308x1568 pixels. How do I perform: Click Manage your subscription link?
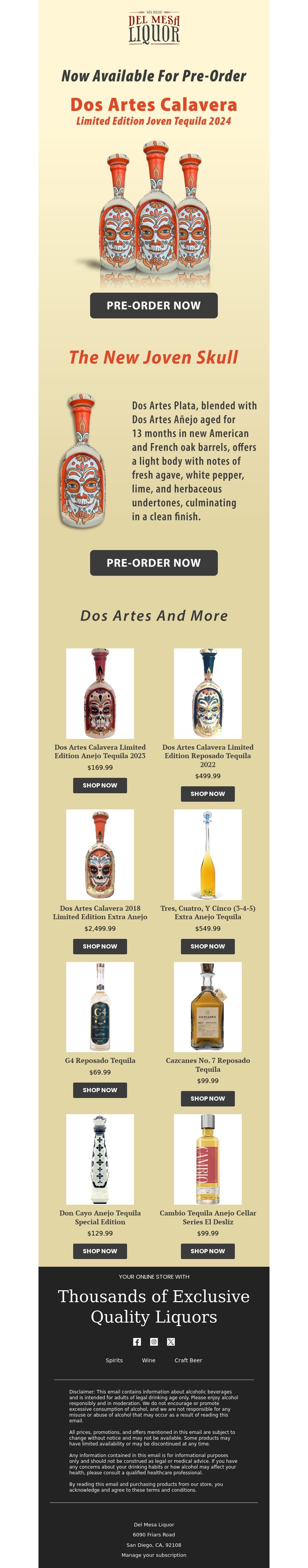(x=154, y=1555)
